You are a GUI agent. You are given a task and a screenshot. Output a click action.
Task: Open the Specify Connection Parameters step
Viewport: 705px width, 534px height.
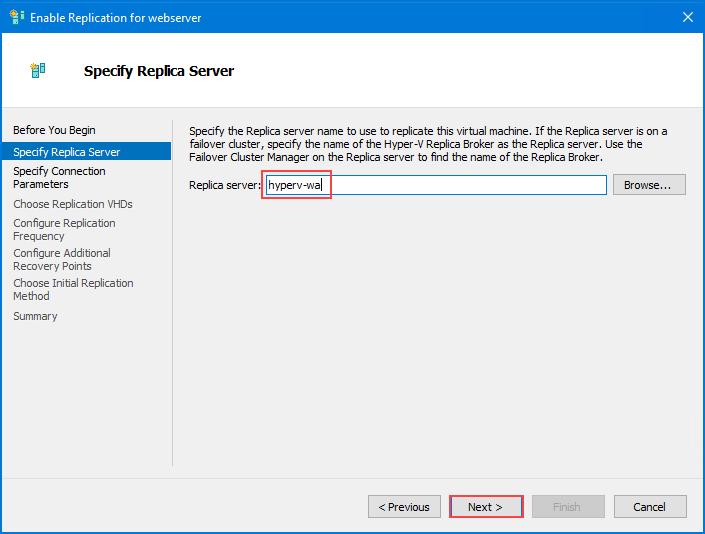click(x=59, y=178)
